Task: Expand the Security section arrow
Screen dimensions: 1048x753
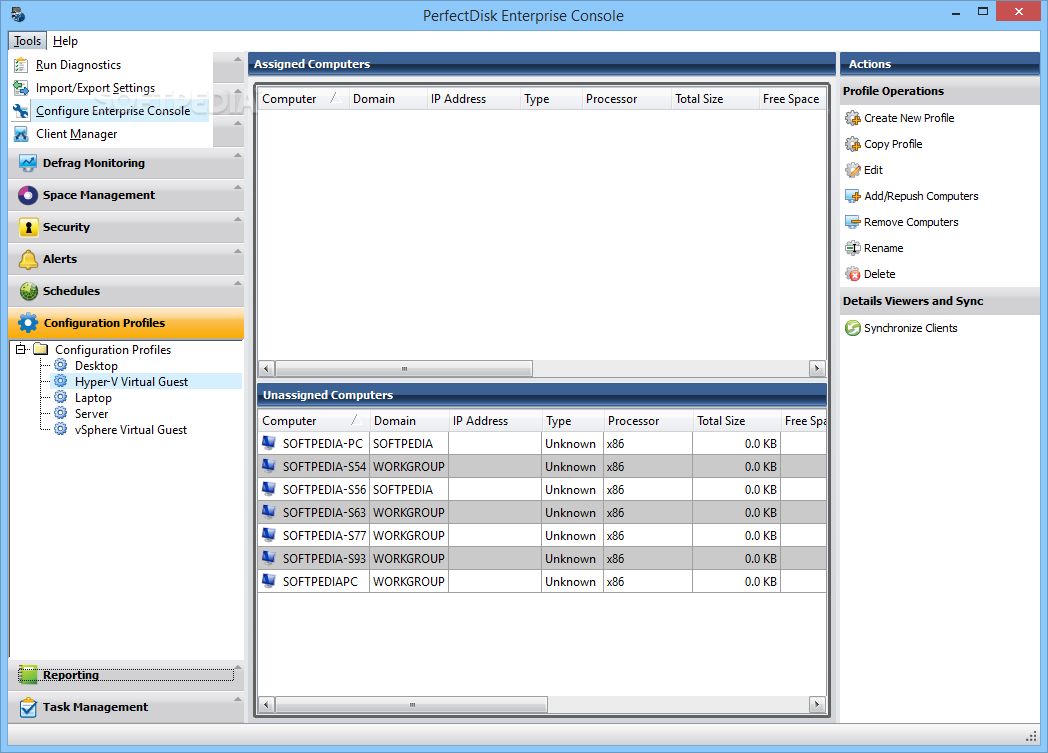Action: point(237,219)
